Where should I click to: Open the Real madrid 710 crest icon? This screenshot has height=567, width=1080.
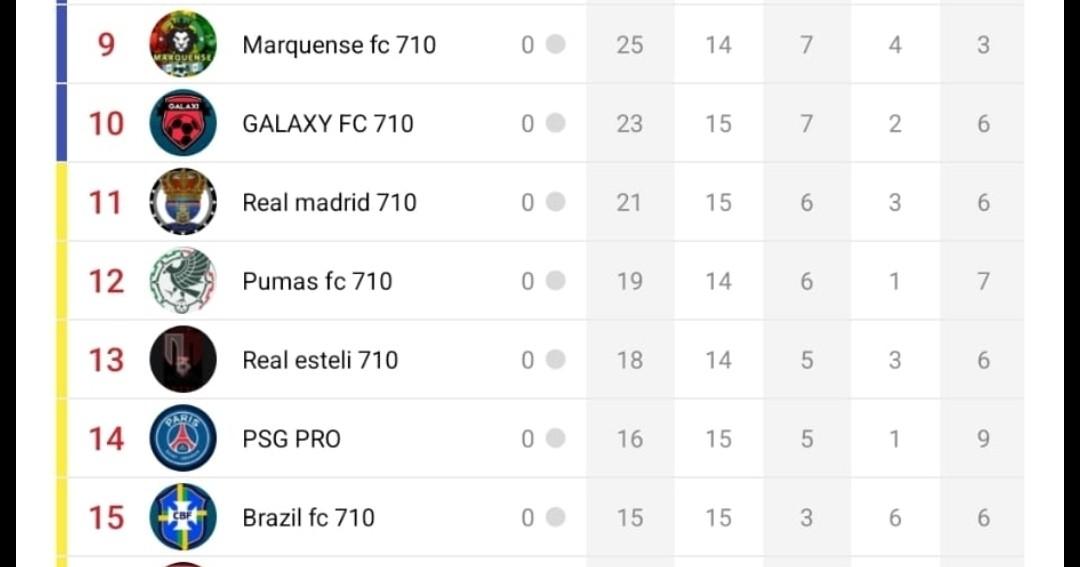183,202
